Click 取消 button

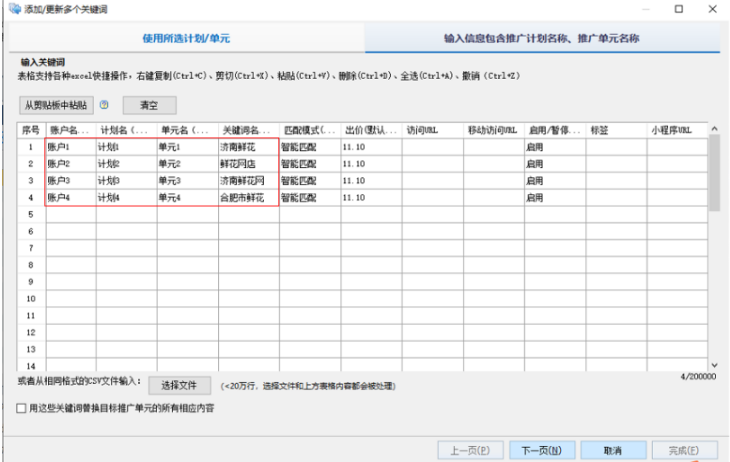pyautogui.click(x=613, y=450)
